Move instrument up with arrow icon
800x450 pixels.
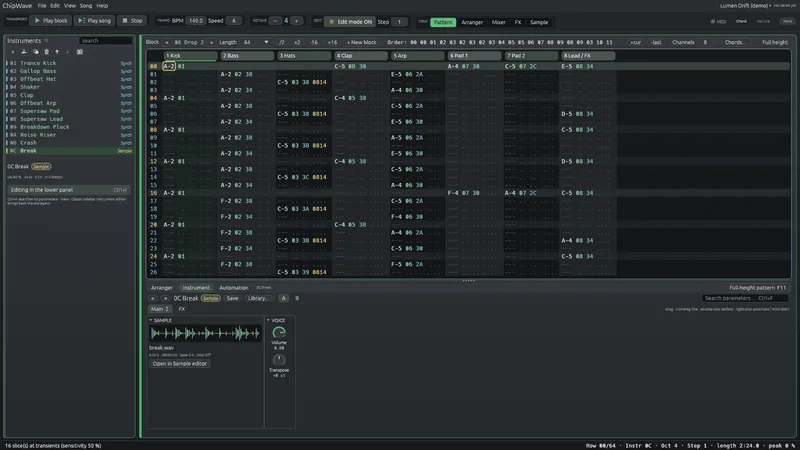coord(57,52)
